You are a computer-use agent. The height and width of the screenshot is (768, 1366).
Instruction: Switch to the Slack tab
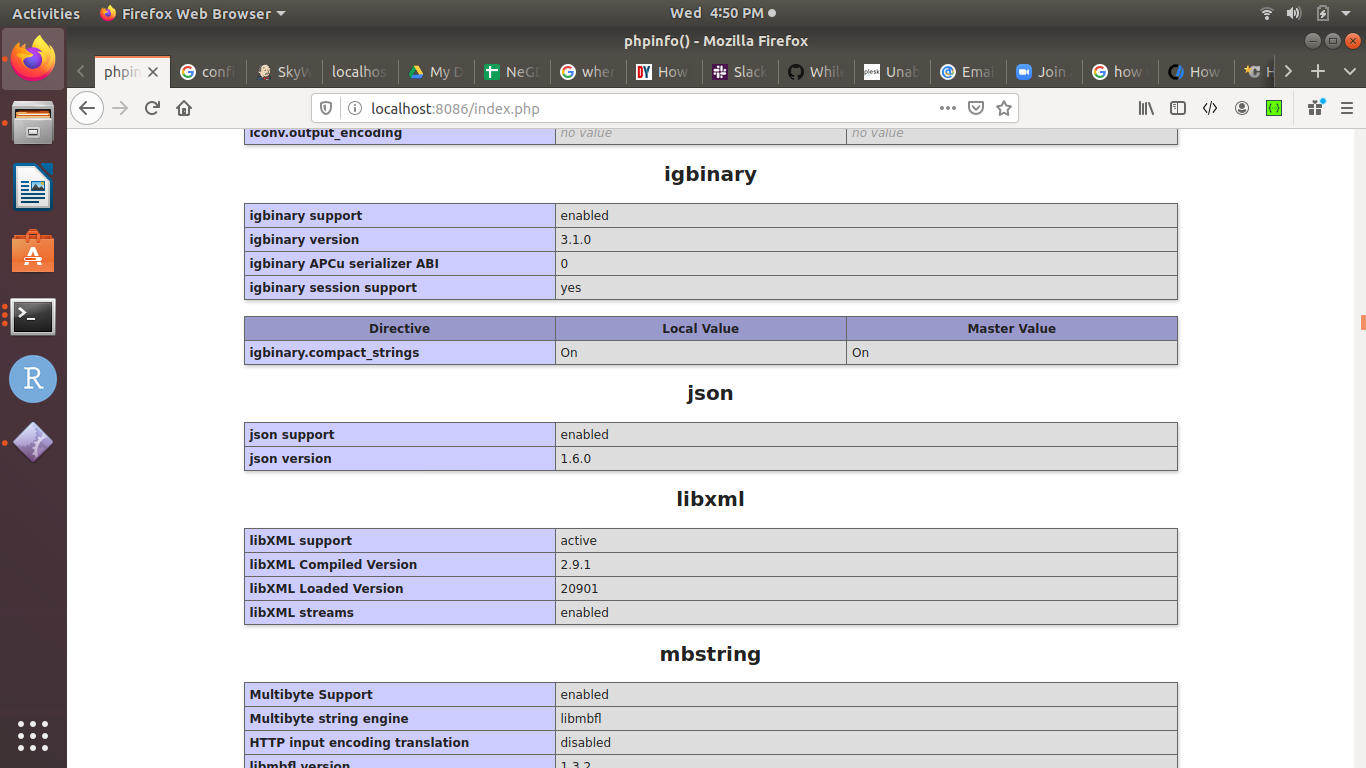[739, 71]
